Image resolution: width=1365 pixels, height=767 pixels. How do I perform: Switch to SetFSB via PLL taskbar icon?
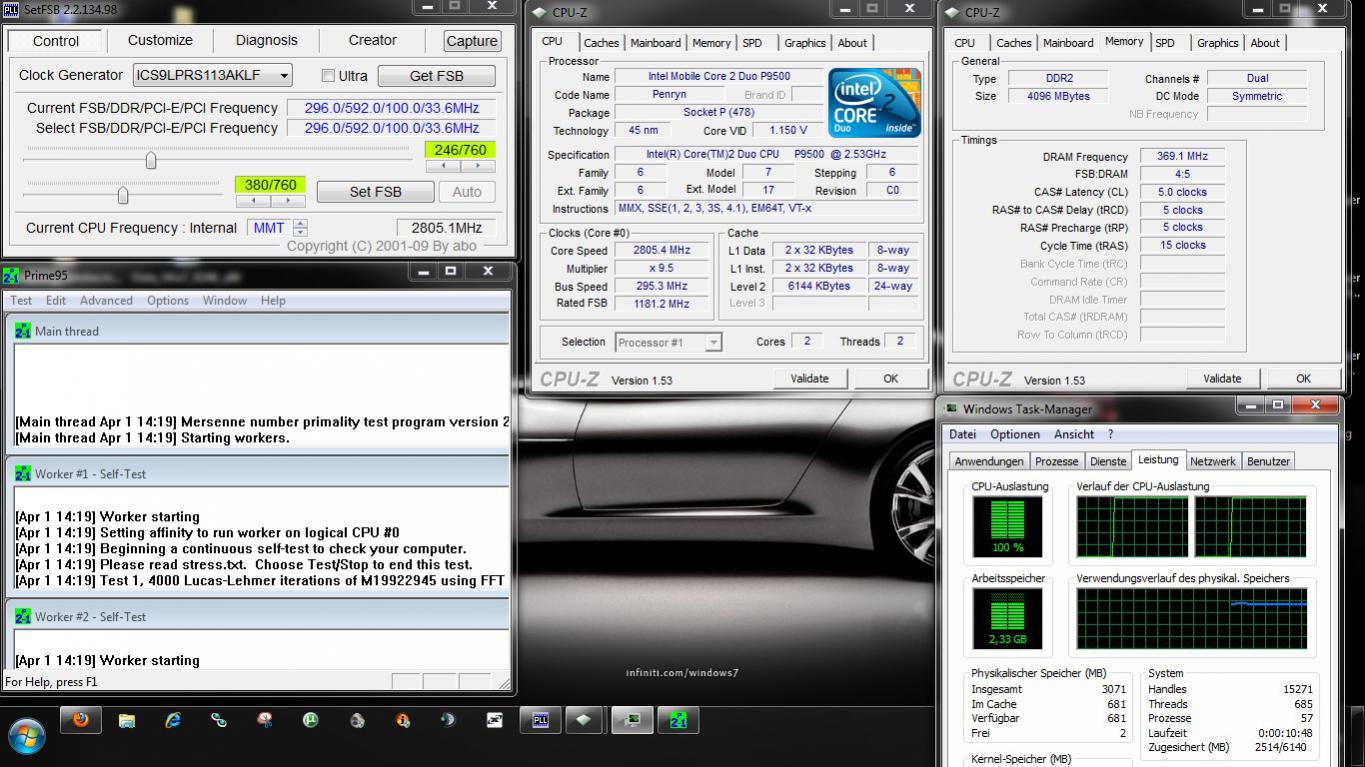539,720
